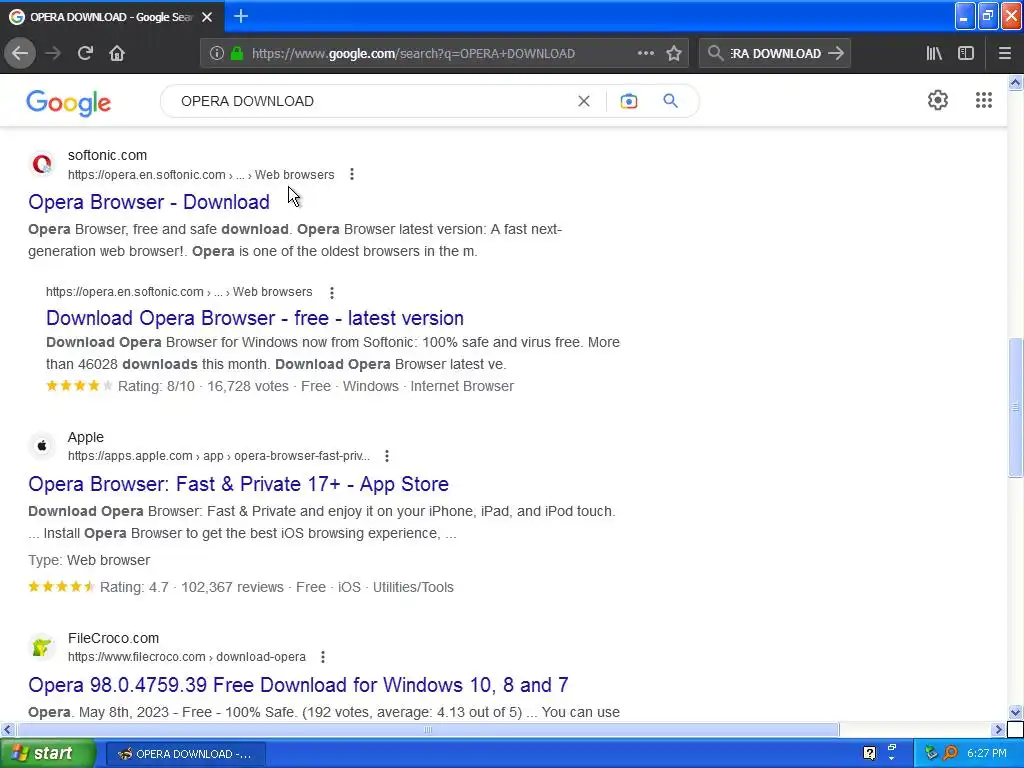Click the help question tray icon
This screenshot has height=768, width=1024.
tap(869, 753)
